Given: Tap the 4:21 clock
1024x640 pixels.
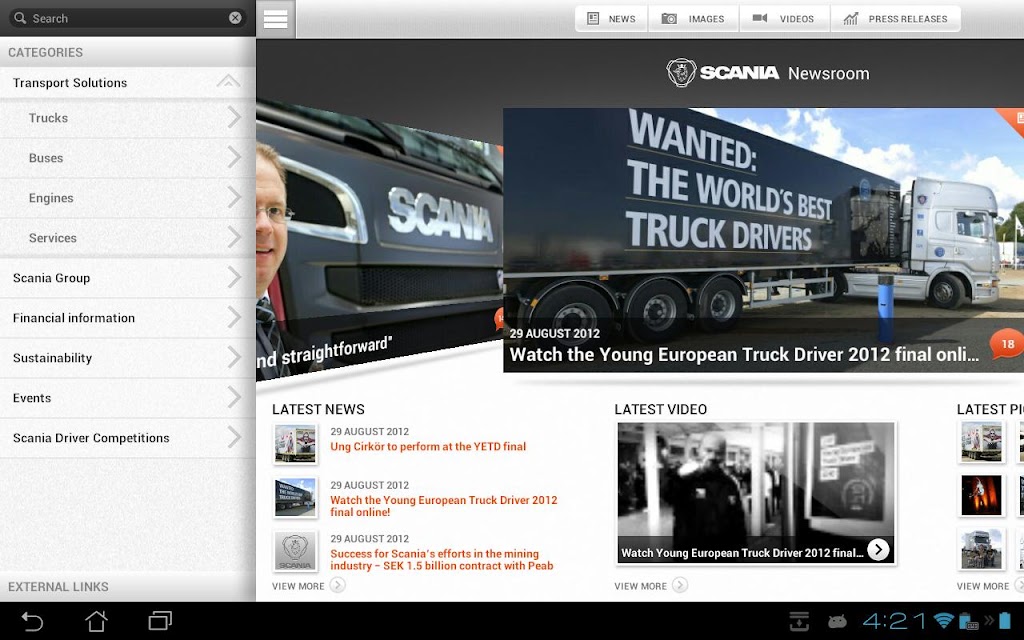Looking at the screenshot, I should pyautogui.click(x=894, y=620).
